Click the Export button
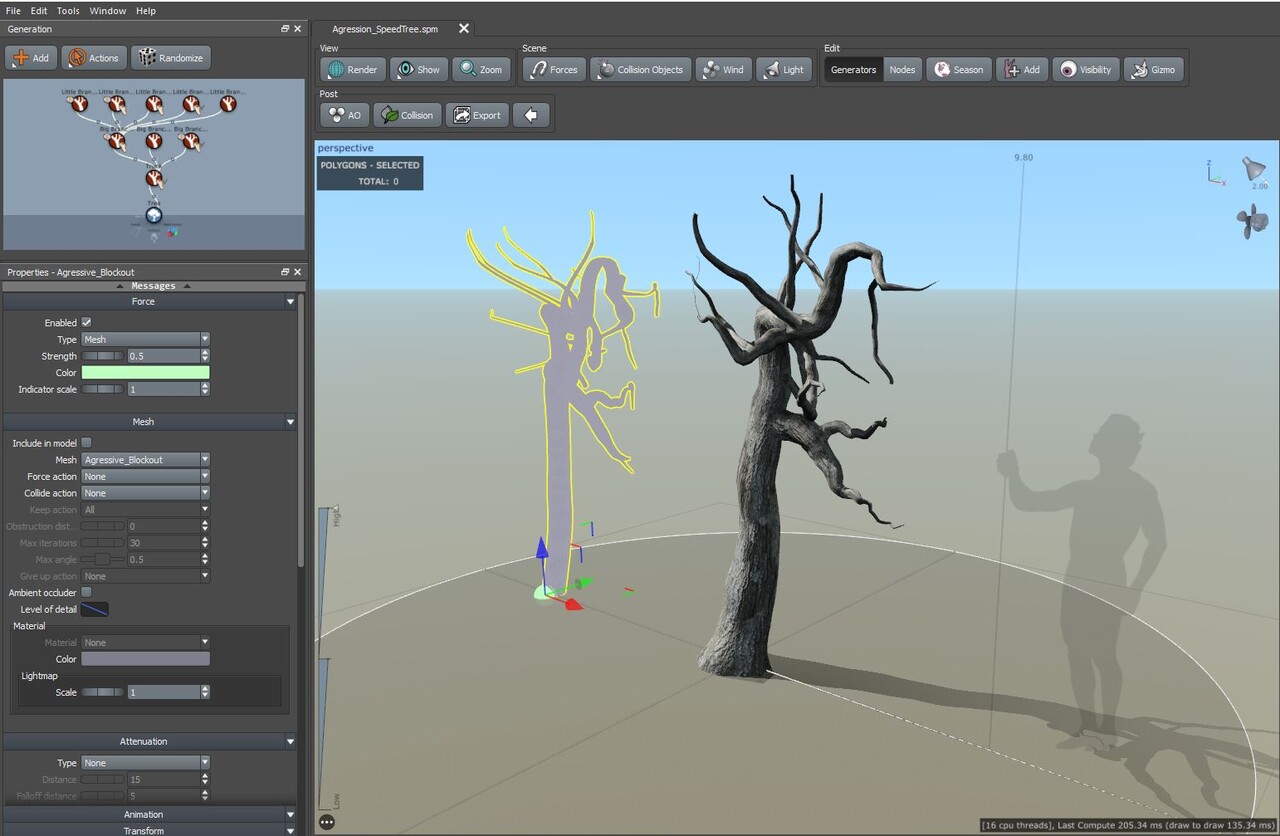 (476, 115)
